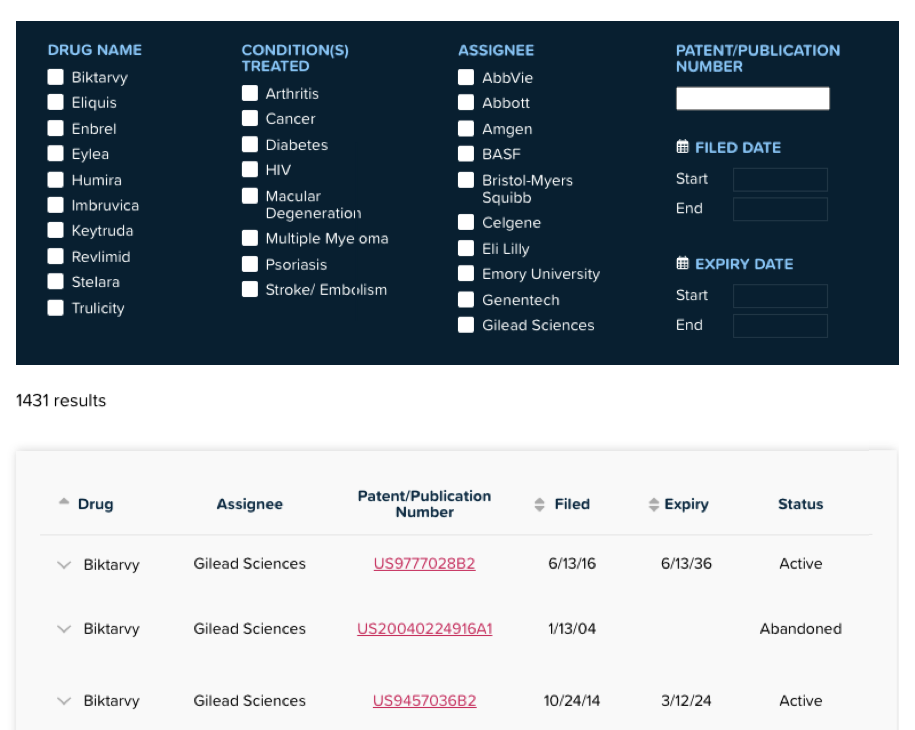Check the Cancer condition filter

pyautogui.click(x=250, y=118)
